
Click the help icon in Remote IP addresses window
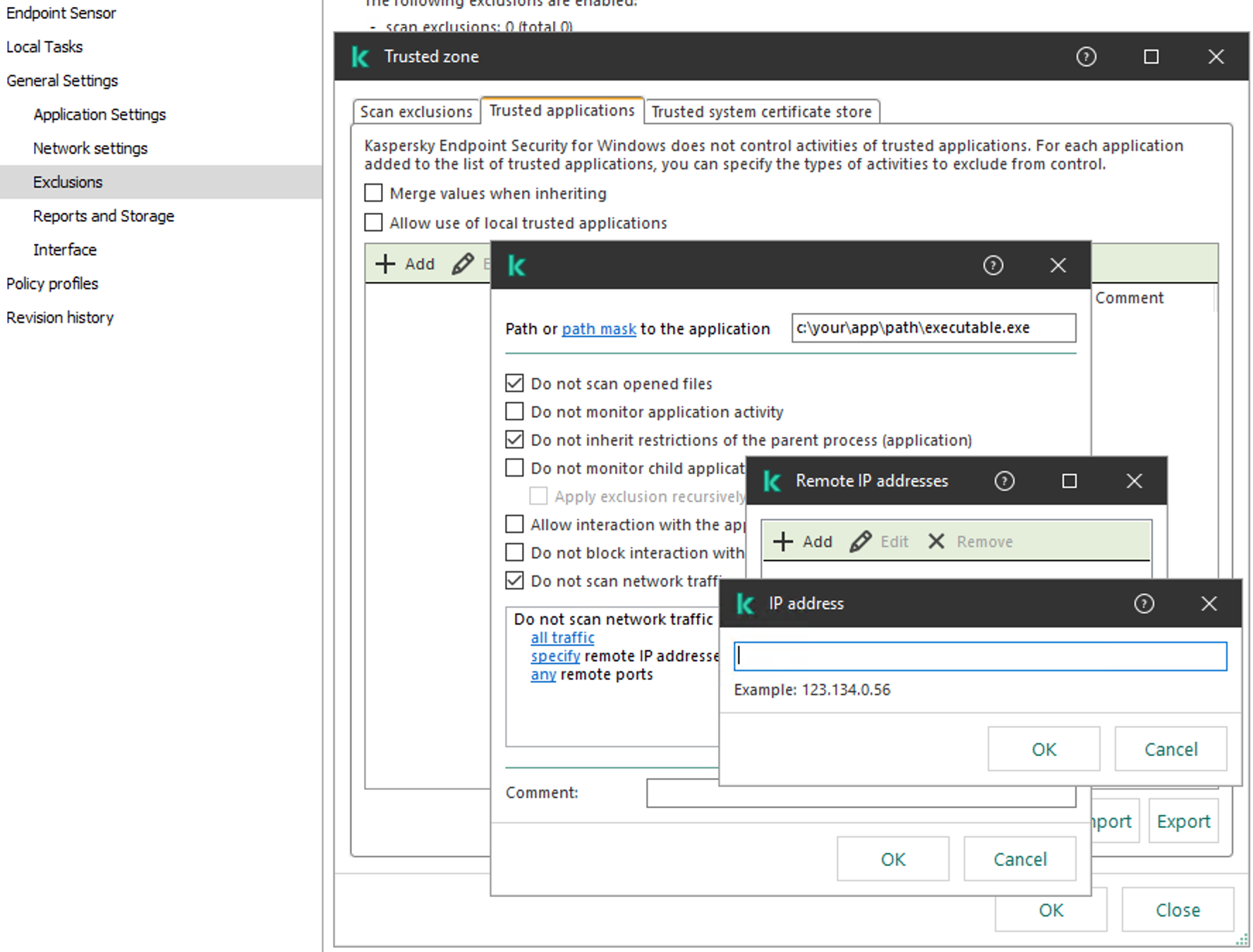pyautogui.click(x=1004, y=481)
